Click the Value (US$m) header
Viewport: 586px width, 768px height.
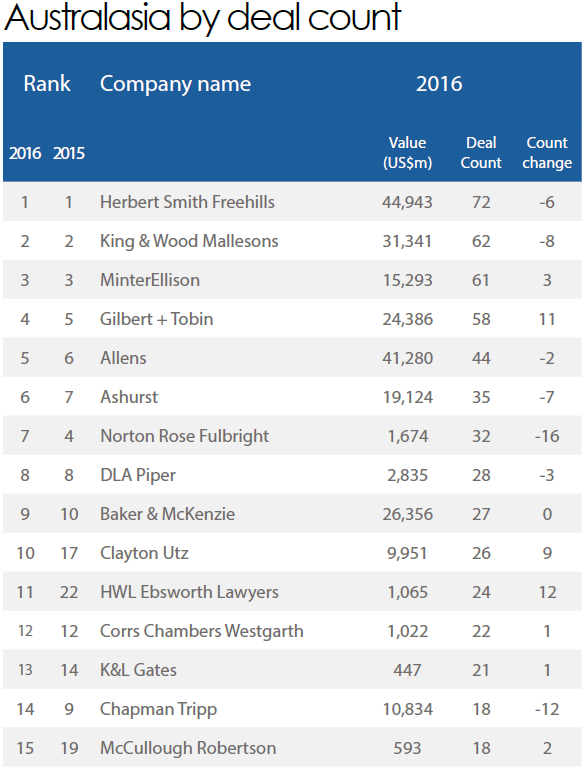tap(407, 153)
